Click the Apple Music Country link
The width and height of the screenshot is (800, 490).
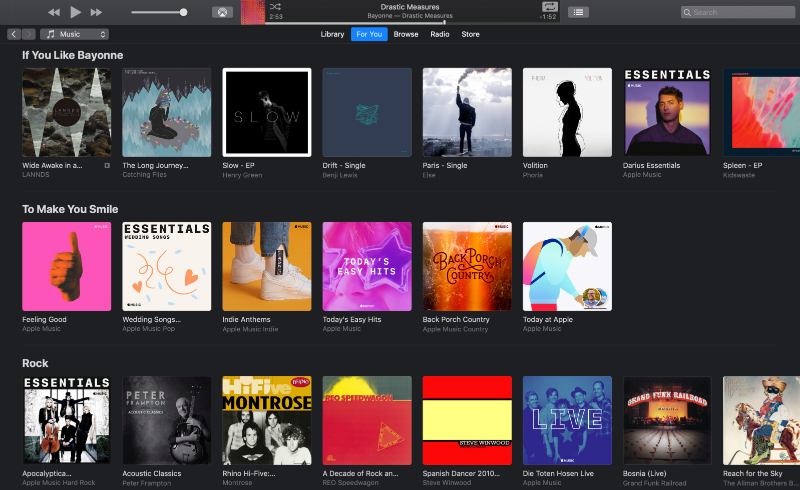pos(455,329)
